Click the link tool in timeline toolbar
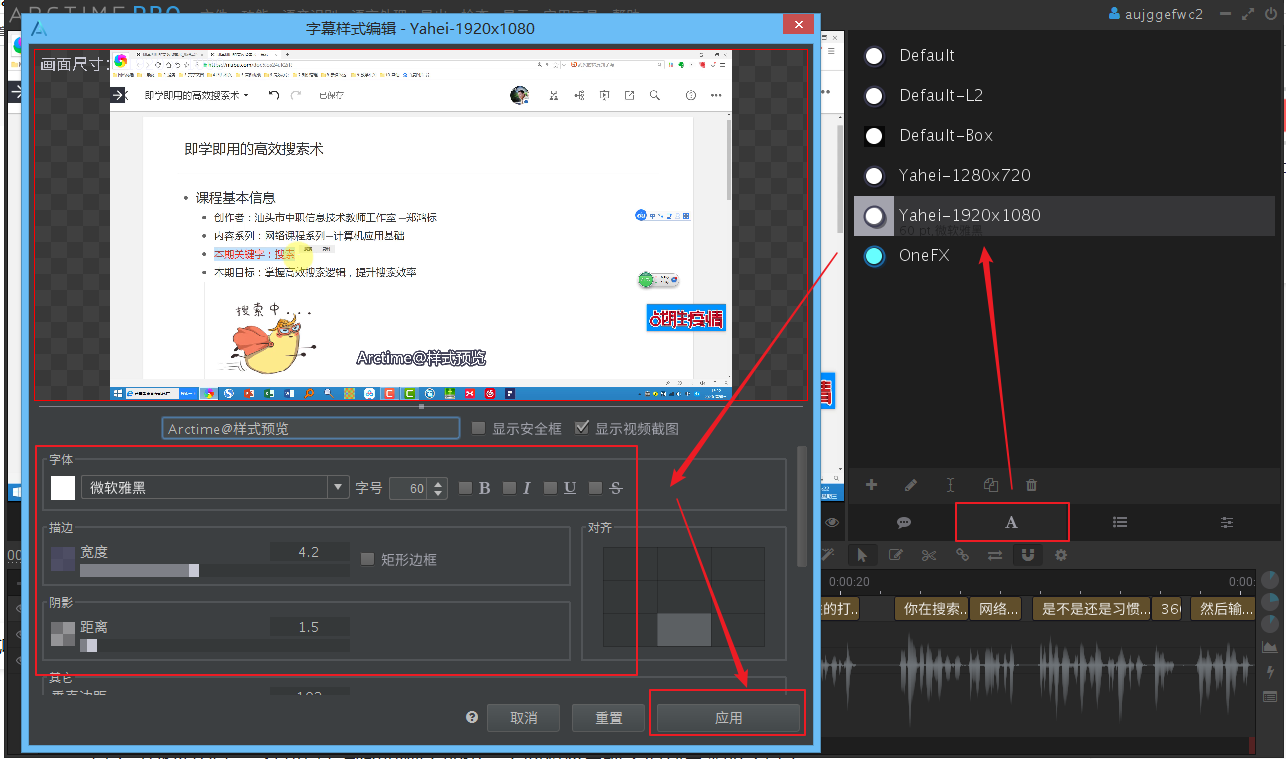This screenshot has height=759, width=1286. 961,555
